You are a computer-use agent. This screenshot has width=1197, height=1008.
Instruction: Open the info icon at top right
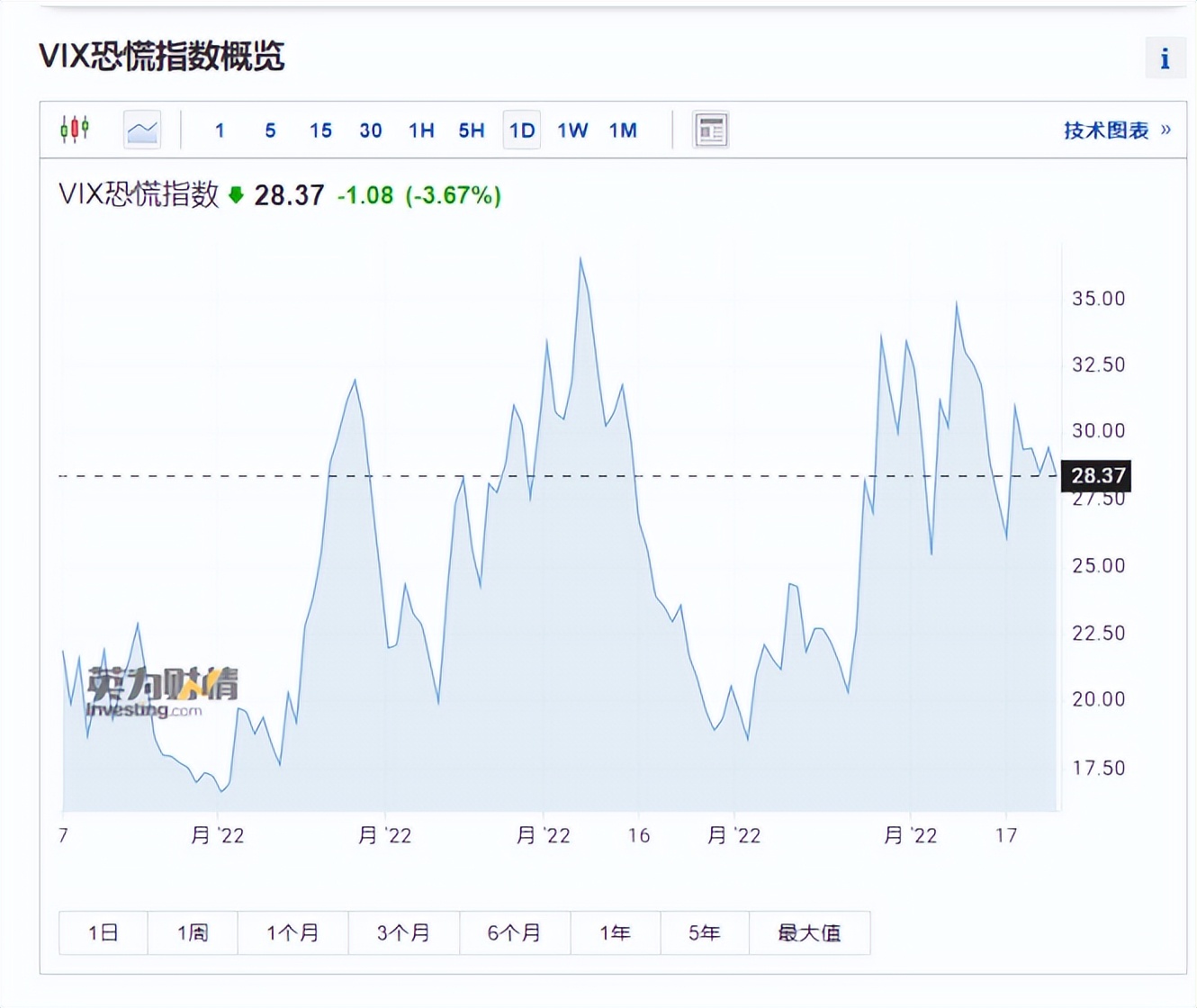click(x=1165, y=58)
